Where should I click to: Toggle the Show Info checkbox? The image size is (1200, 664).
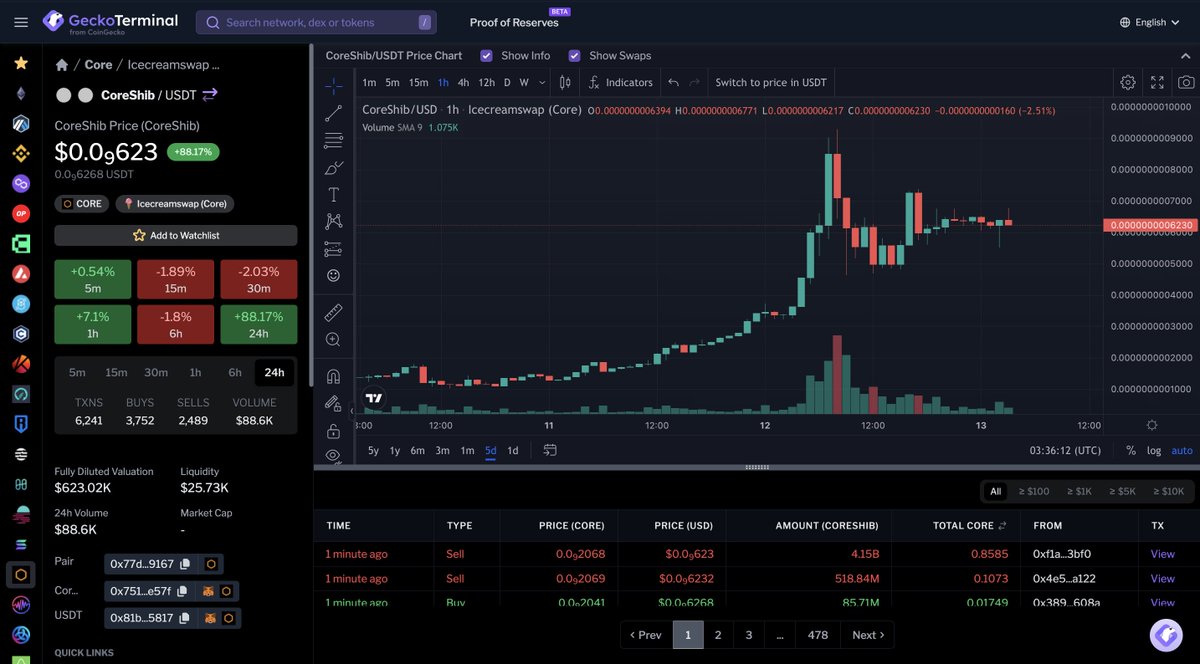tap(486, 56)
